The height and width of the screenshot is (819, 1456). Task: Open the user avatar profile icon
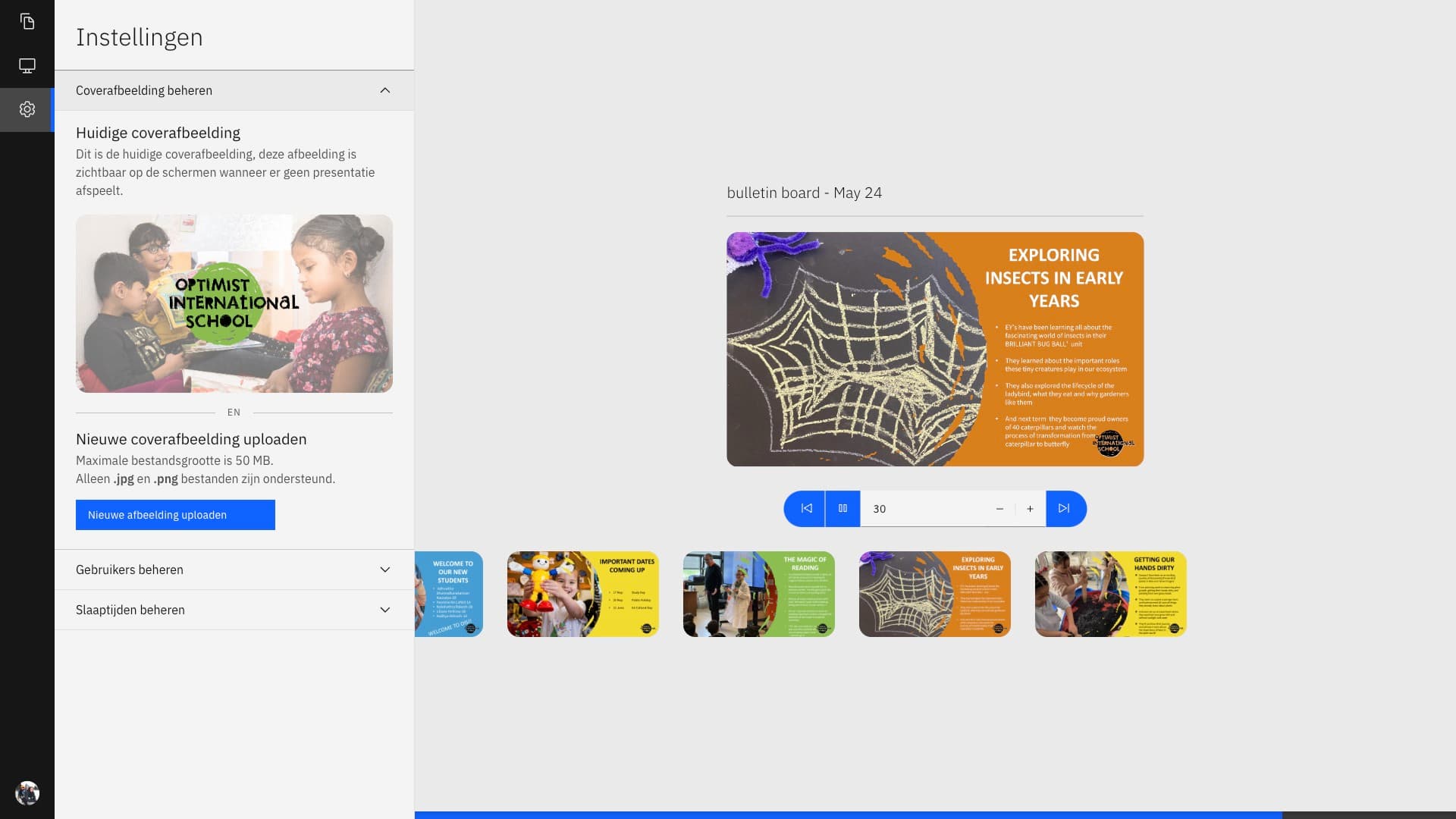point(27,793)
